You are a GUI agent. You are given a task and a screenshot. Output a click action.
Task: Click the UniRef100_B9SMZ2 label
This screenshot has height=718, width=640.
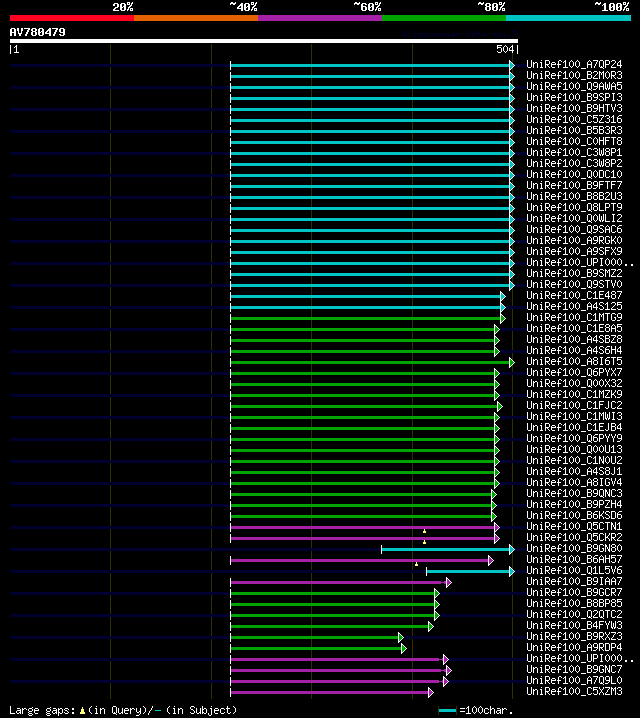click(x=574, y=273)
